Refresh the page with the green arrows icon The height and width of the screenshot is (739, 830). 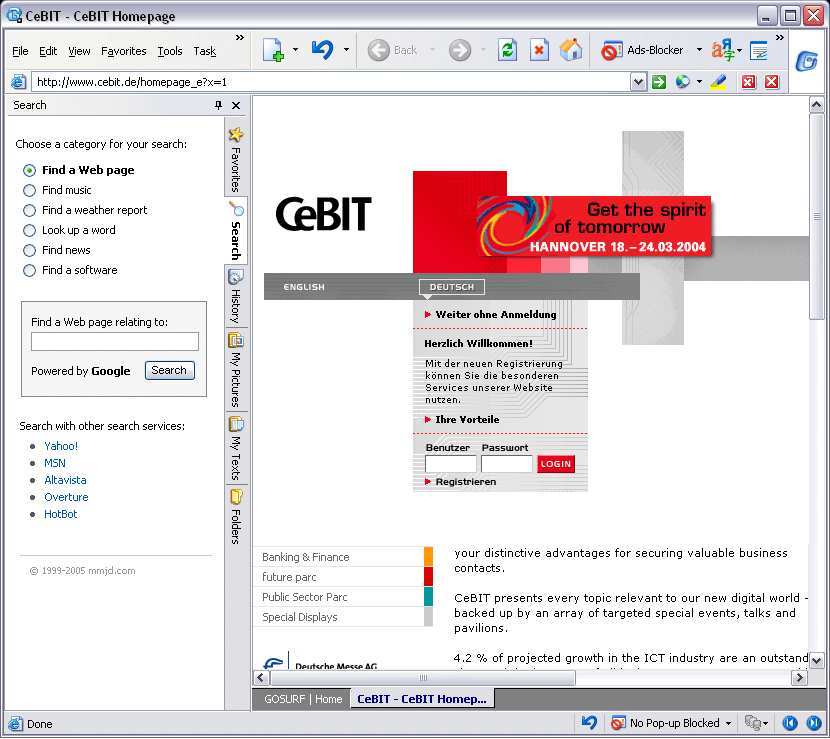click(507, 50)
